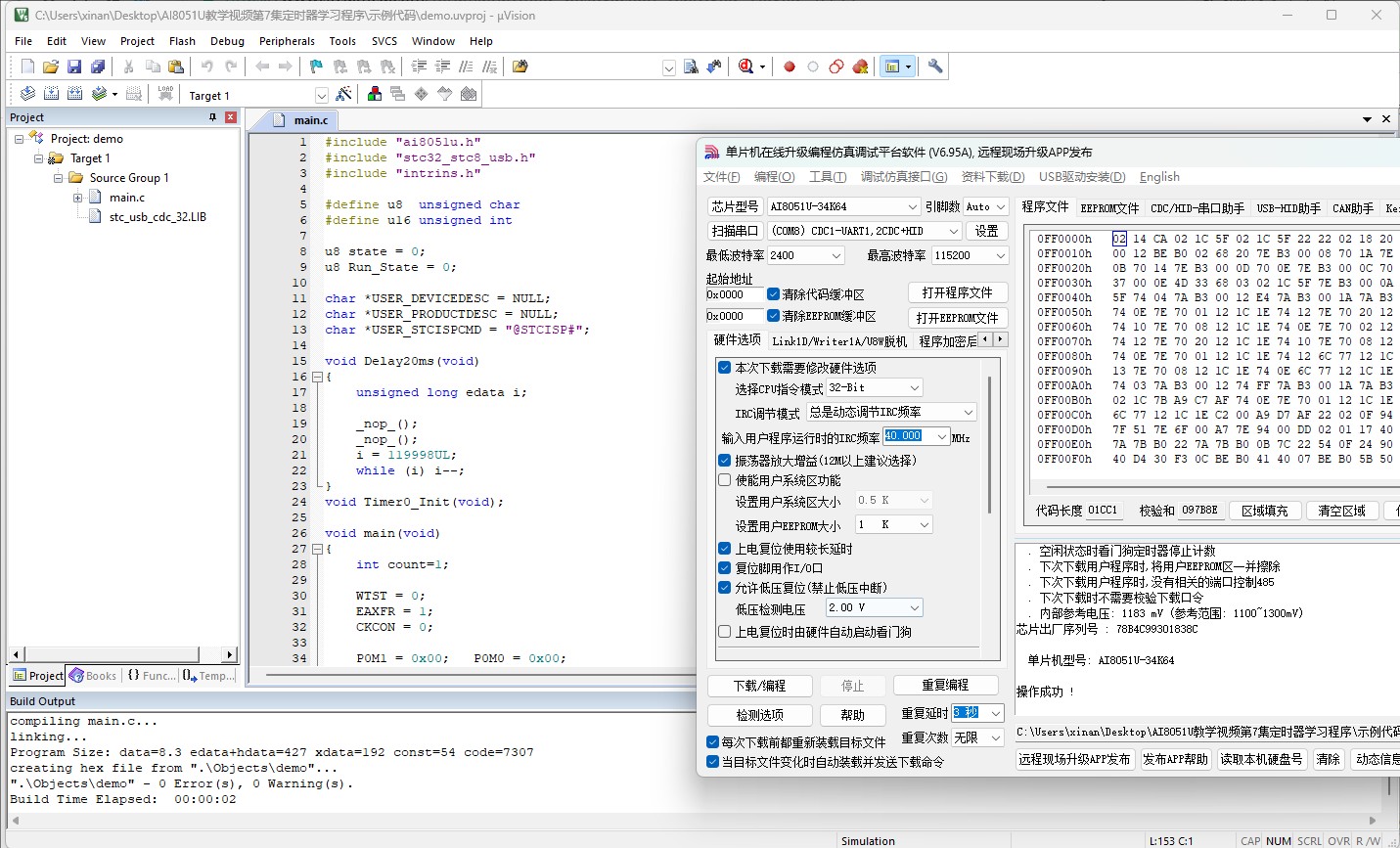The height and width of the screenshot is (848, 1400).
Task: Open Configuration with the wrench icon
Action: pyautogui.click(x=935, y=67)
